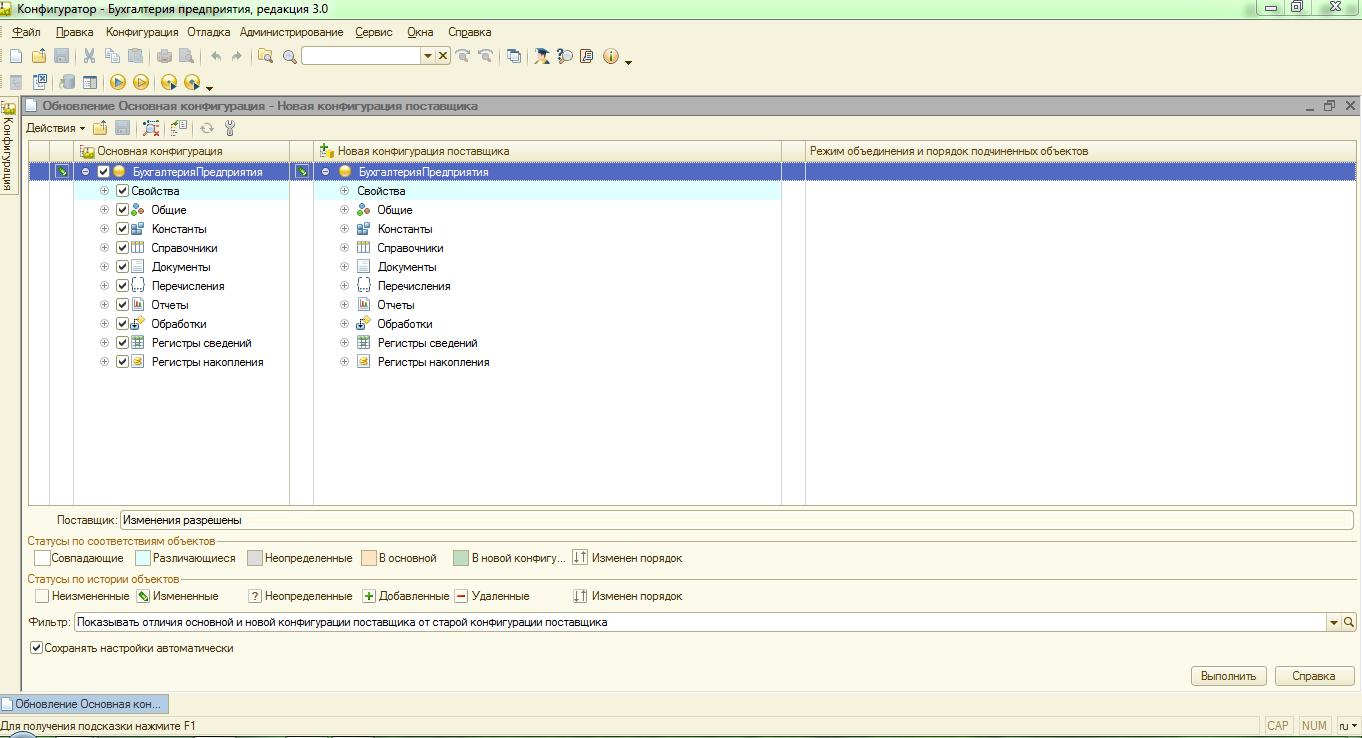Toggle the Константы checkbox
This screenshot has height=738, width=1362.
(122, 229)
